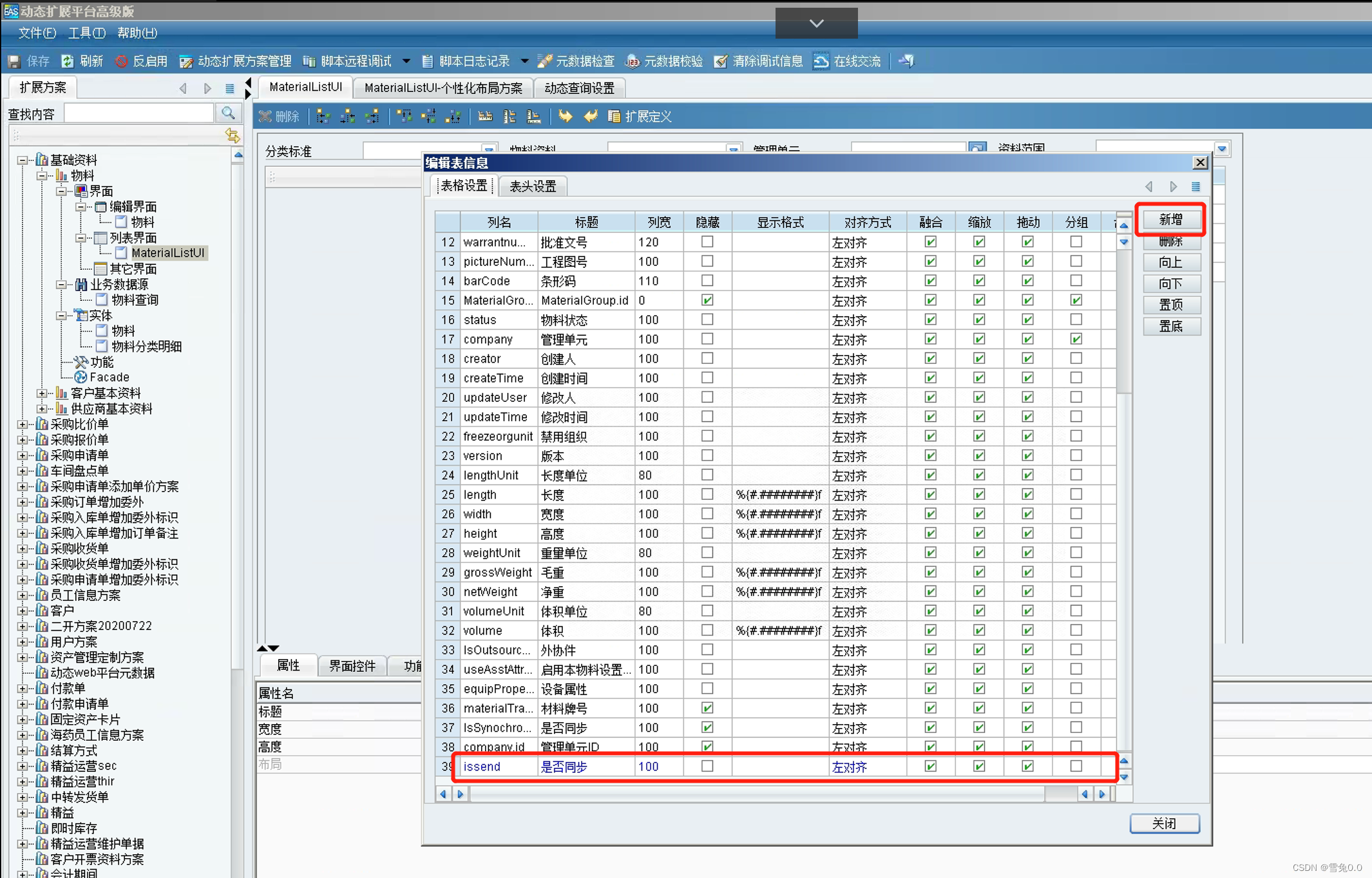Click the 扩展定义 icon in designer toolbar

coord(614,117)
